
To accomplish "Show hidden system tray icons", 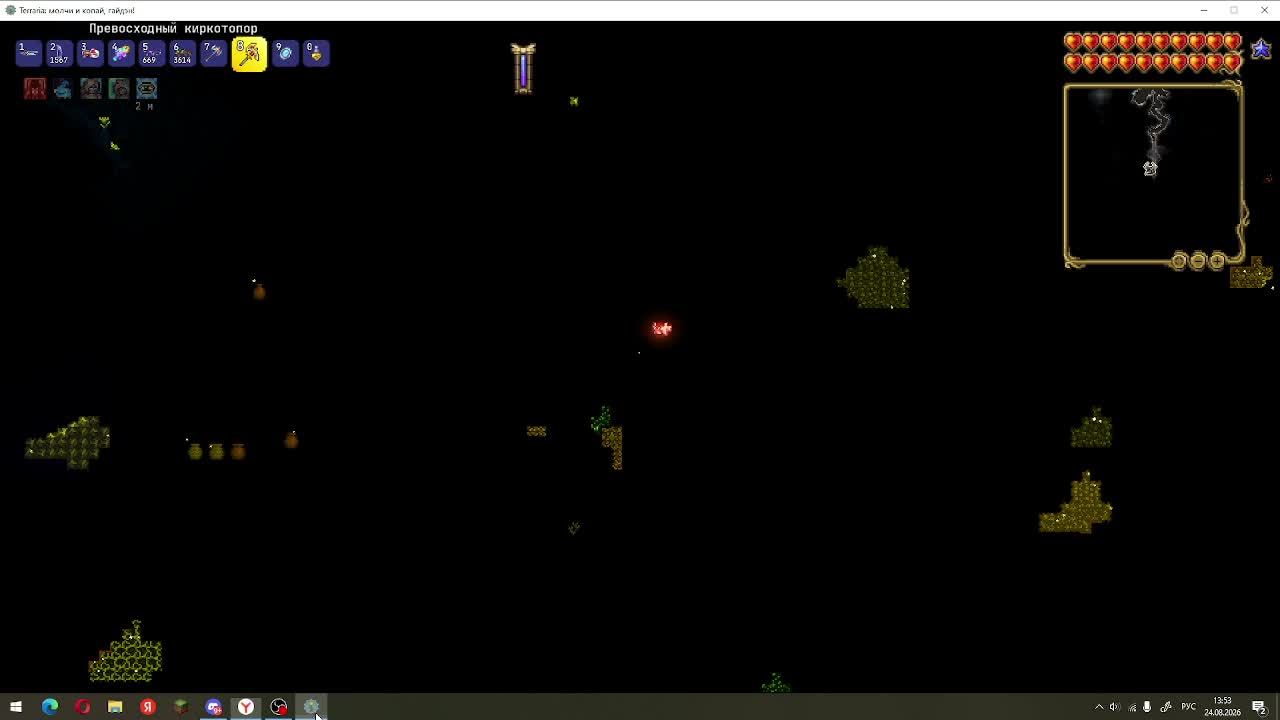I will [x=1099, y=707].
